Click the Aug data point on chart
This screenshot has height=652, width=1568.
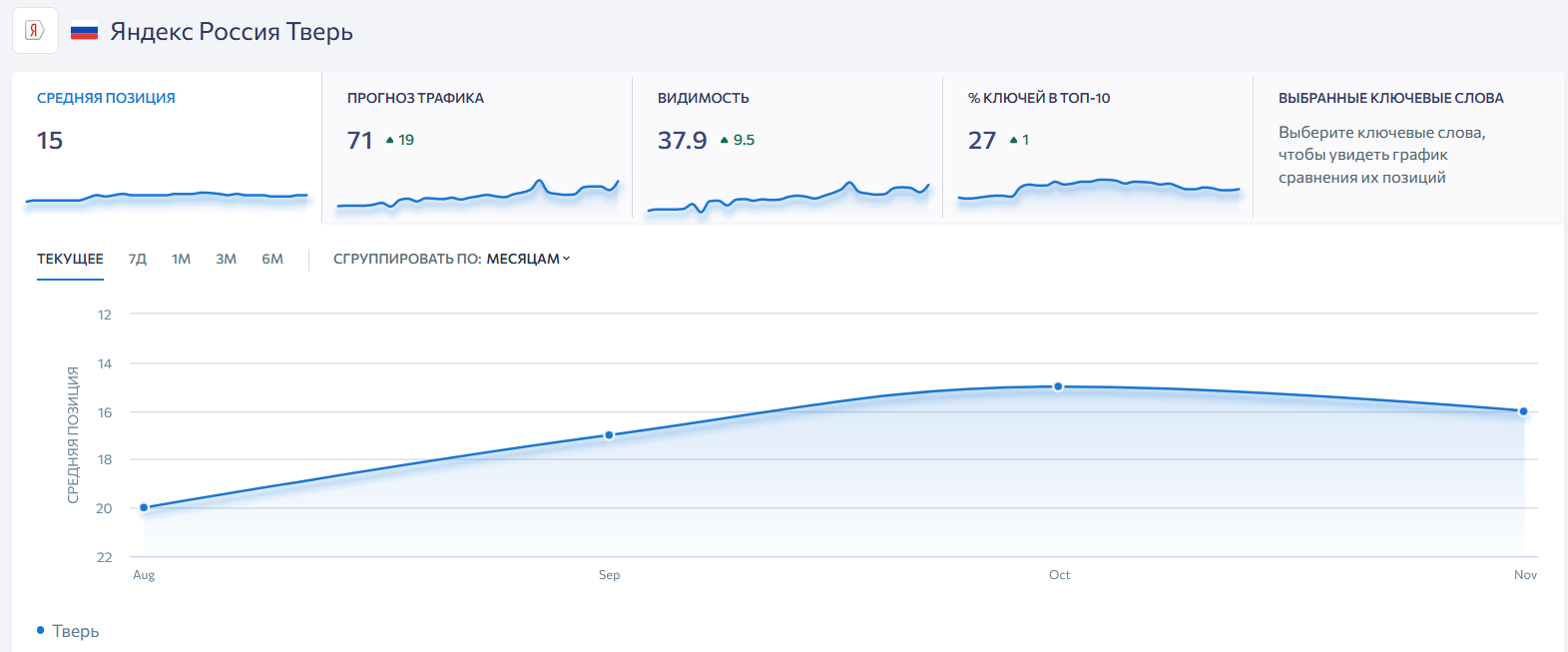coord(144,507)
